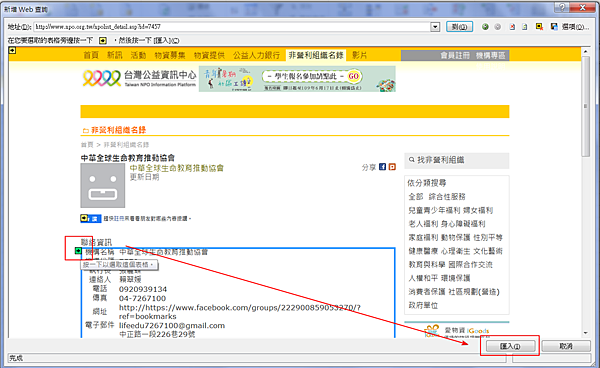This screenshot has width=600, height=368.
Task: Filter by 綜合性服務 category
Action: coord(447,197)
